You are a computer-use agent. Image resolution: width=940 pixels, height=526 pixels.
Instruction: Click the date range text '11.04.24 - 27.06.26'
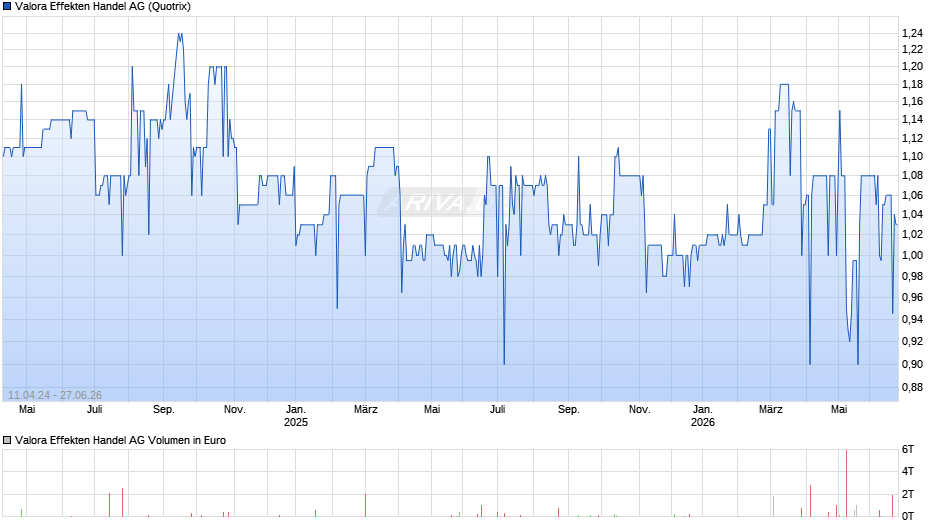(x=55, y=395)
